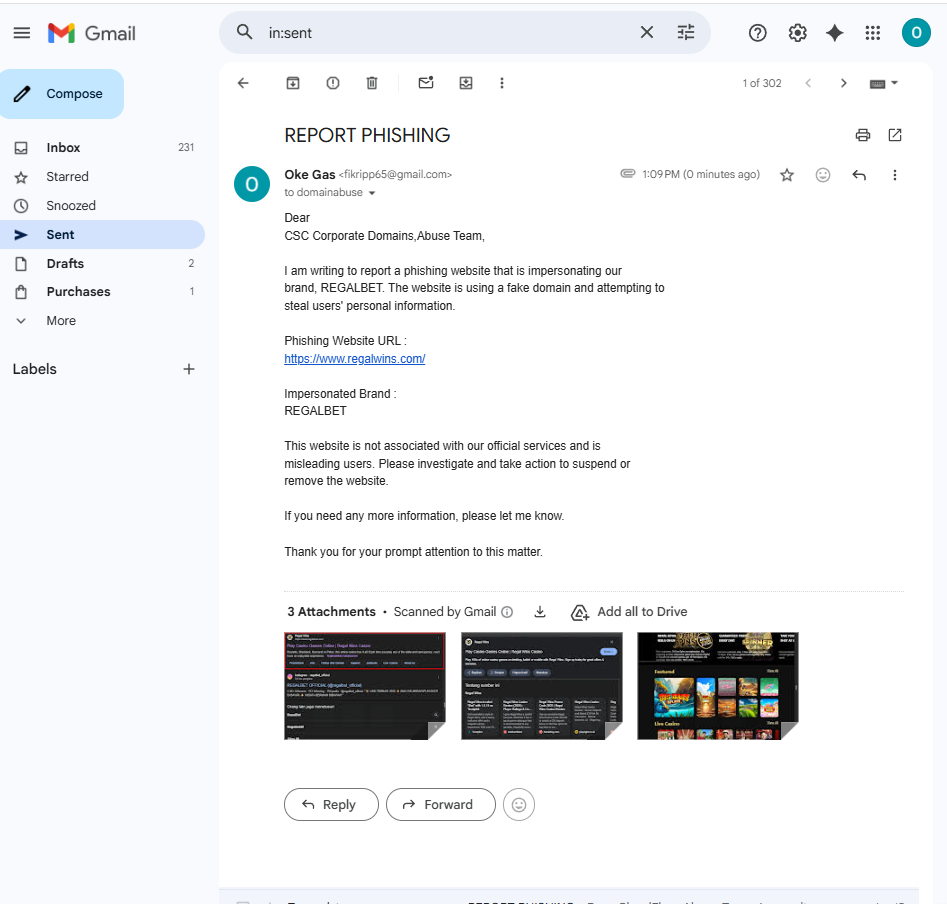The image size is (947, 904).
Task: Click the attachment paperclip indicator
Action: 628,174
